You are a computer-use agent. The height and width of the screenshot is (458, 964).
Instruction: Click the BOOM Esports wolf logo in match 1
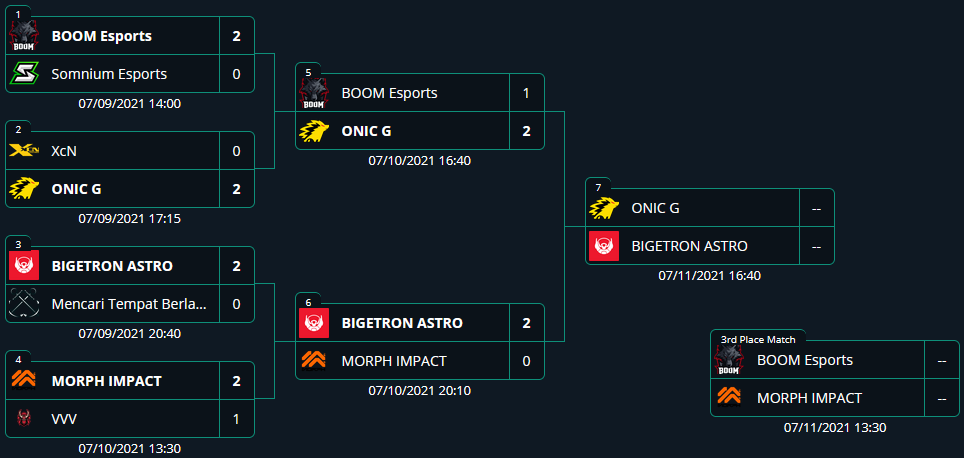(24, 36)
